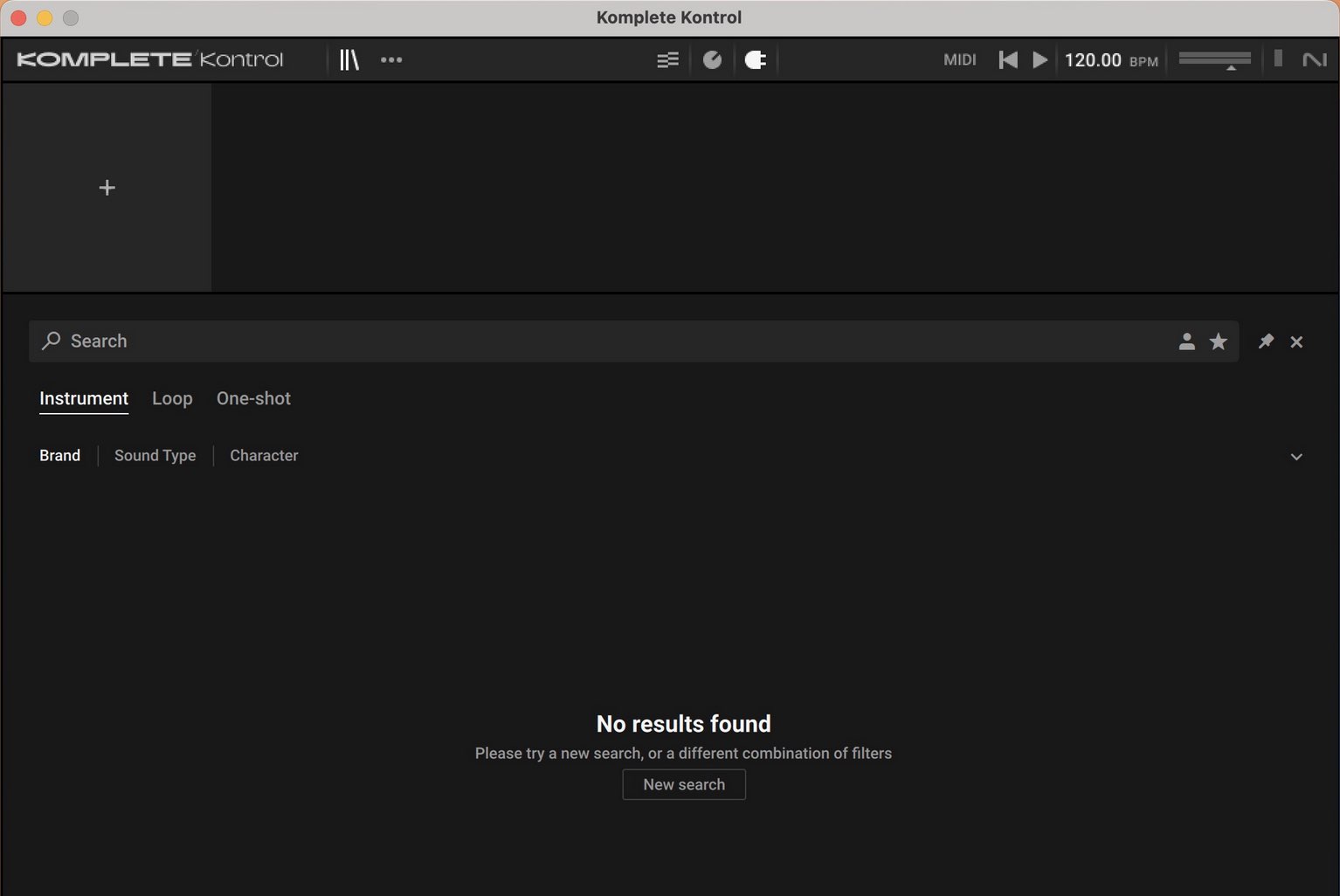Select the Character filter
This screenshot has width=1340, height=896.
coord(264,455)
